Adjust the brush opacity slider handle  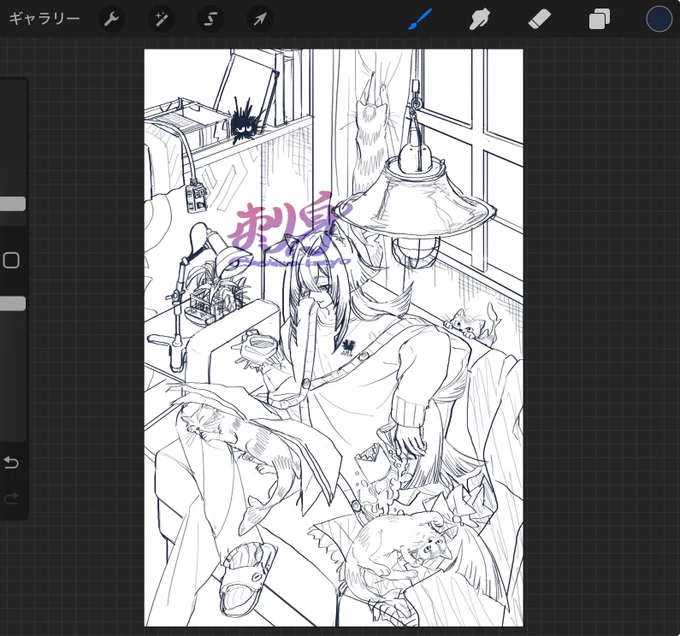12,303
